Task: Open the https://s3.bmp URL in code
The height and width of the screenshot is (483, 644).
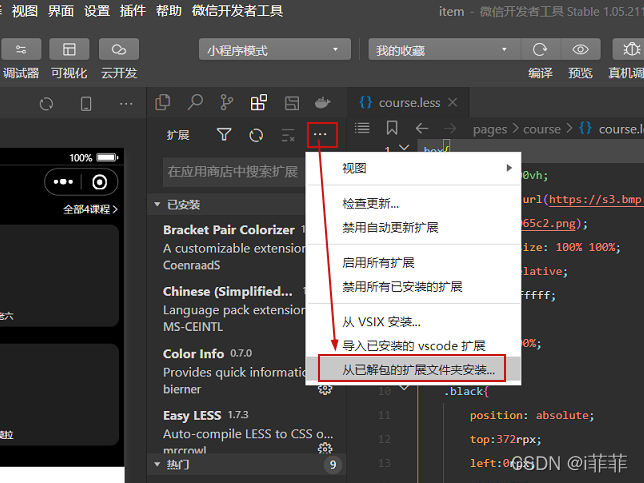Action: click(595, 200)
